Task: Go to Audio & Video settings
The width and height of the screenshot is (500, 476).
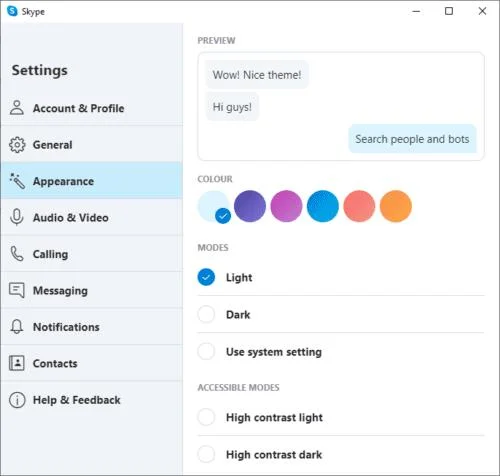Action: click(92, 217)
